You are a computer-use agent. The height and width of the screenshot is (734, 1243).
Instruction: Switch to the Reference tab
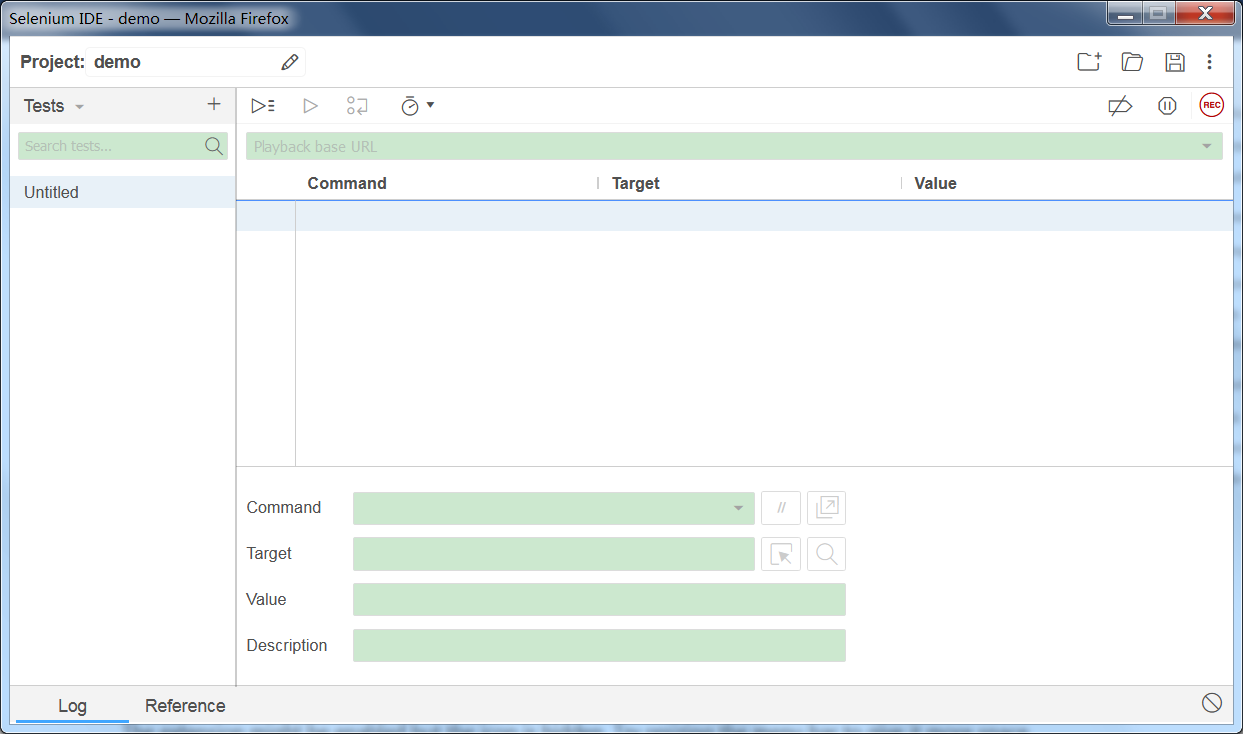tap(185, 705)
